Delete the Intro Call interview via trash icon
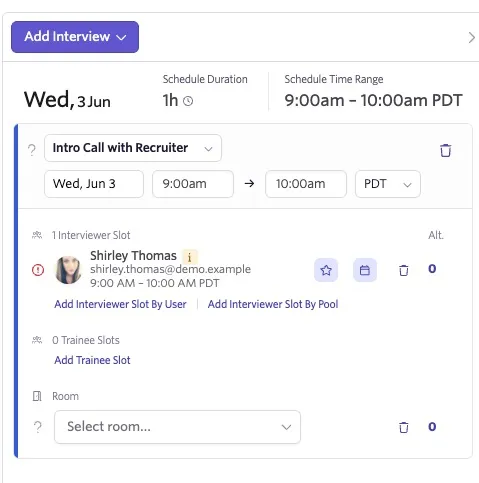 click(445, 150)
